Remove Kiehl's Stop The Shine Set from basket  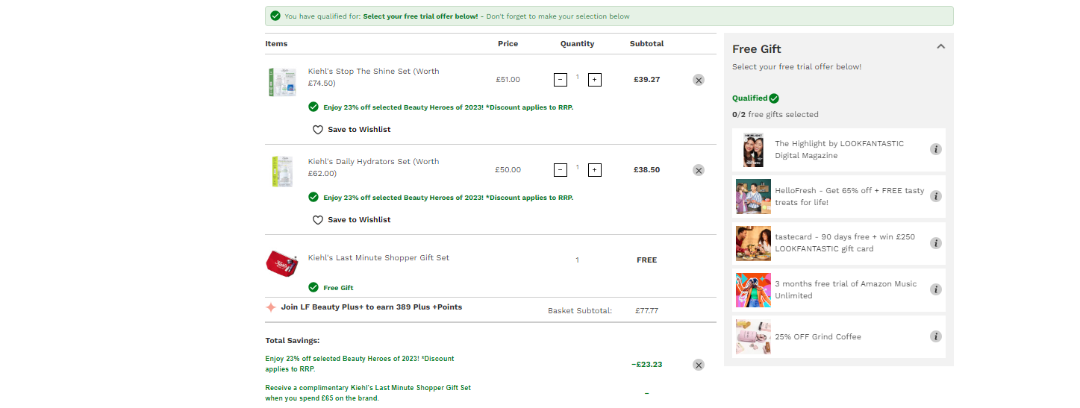coord(698,80)
